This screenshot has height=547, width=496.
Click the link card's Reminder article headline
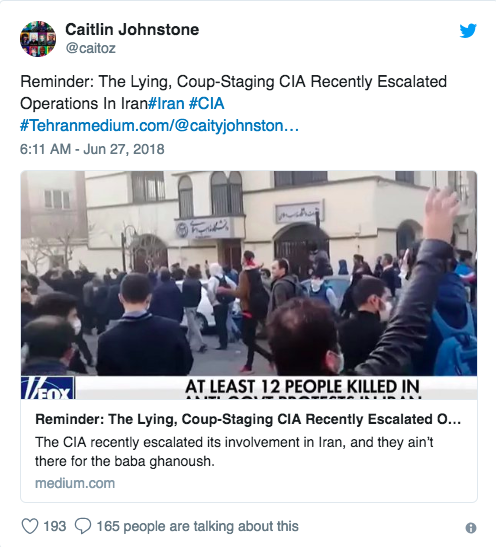coord(248,419)
